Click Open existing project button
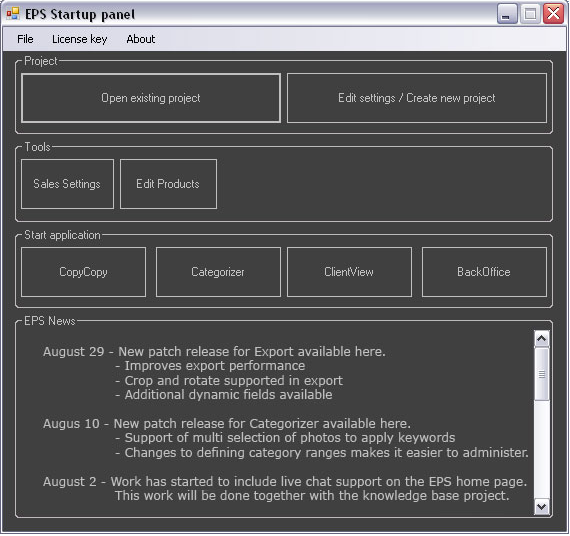The width and height of the screenshot is (570, 536). [x=151, y=98]
